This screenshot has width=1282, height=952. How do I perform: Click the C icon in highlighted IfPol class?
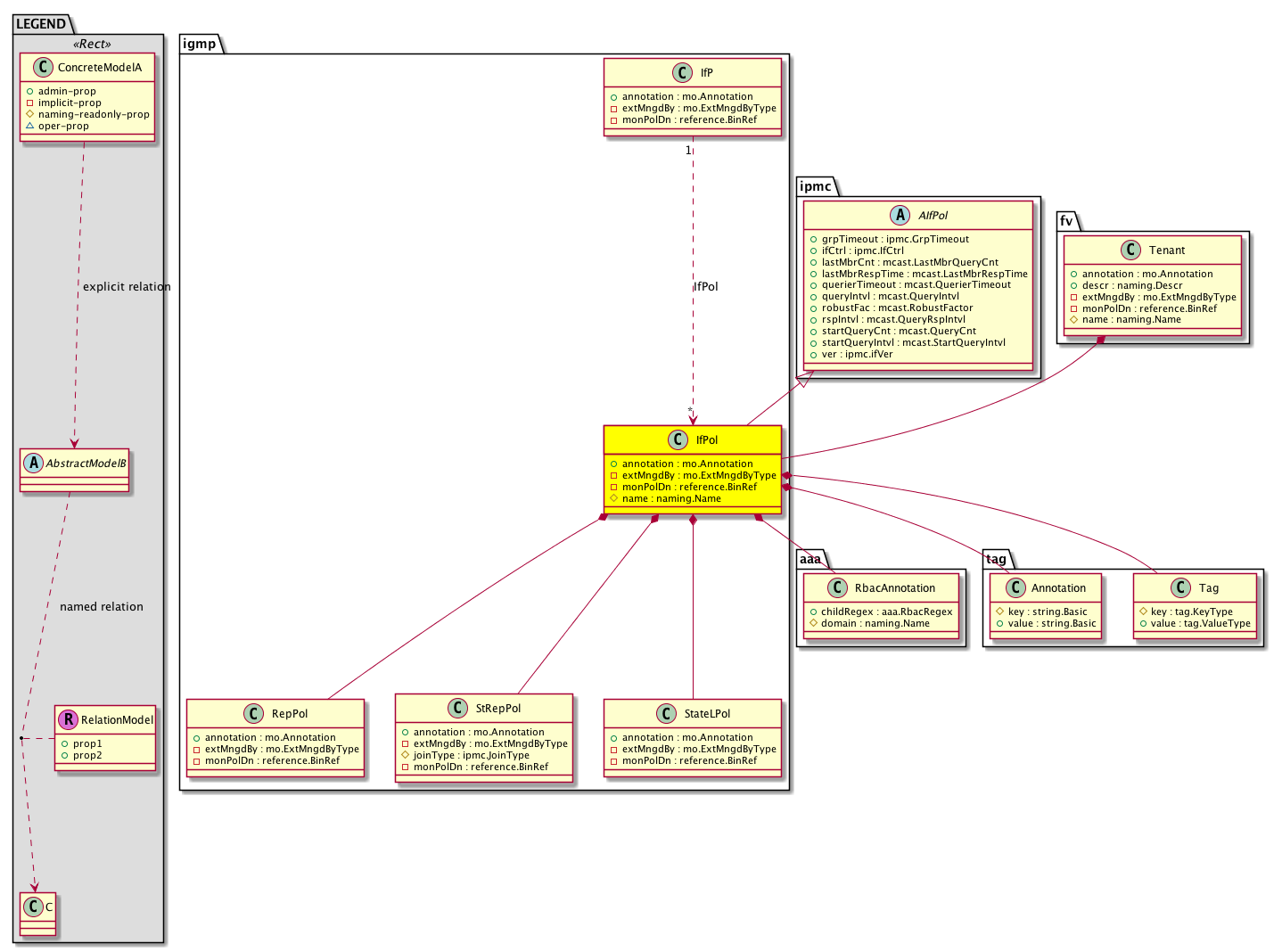point(678,439)
